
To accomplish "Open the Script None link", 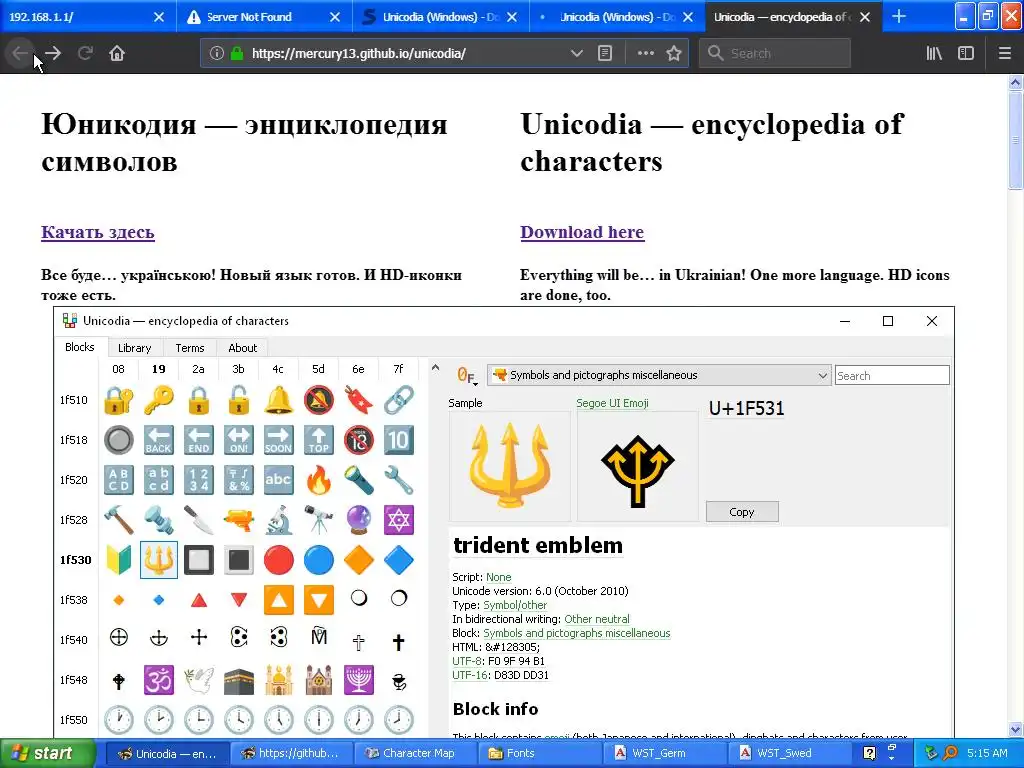I will (498, 577).
